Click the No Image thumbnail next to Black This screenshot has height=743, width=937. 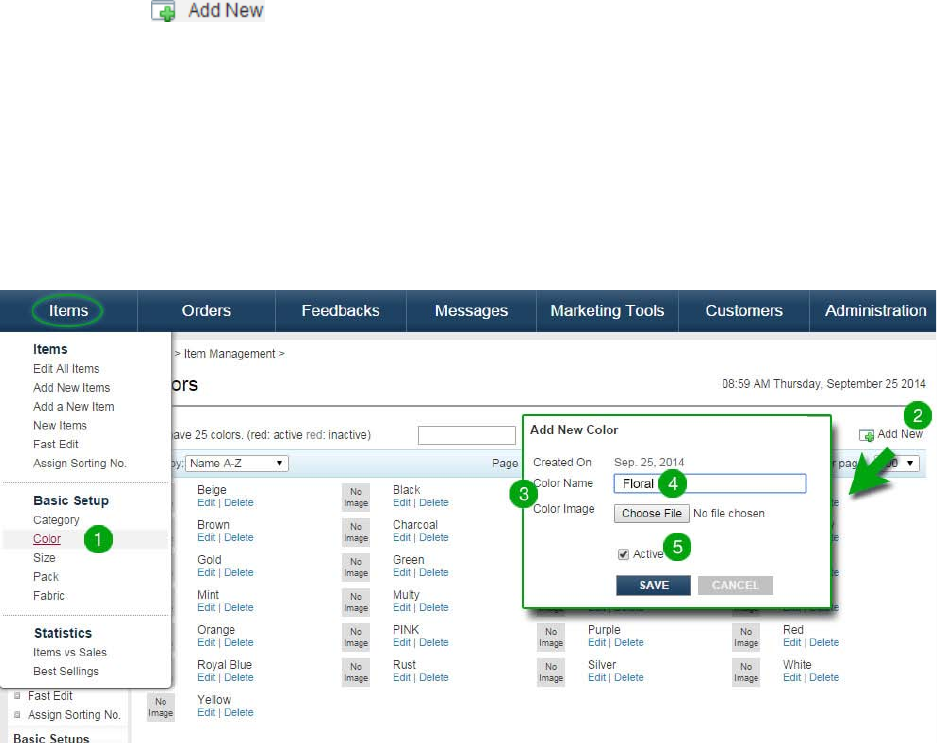[x=356, y=497]
